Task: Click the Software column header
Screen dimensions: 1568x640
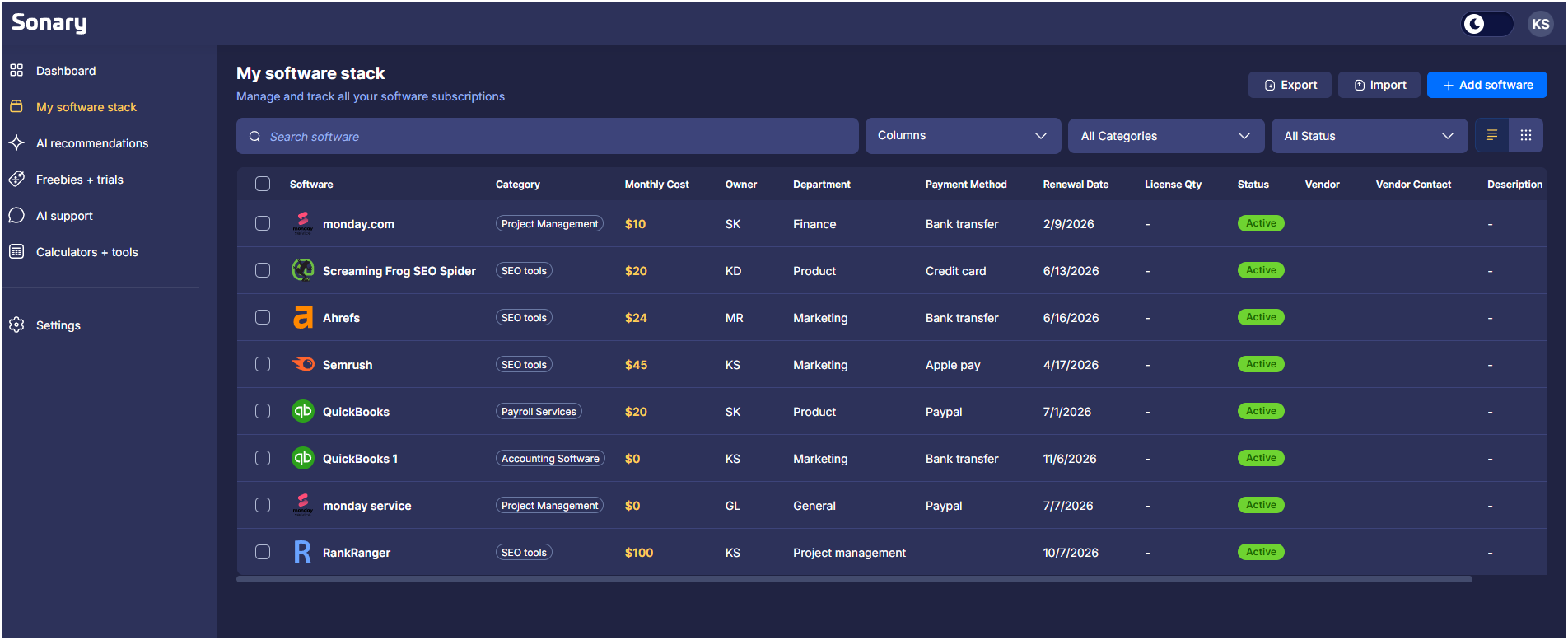Action: tap(311, 184)
